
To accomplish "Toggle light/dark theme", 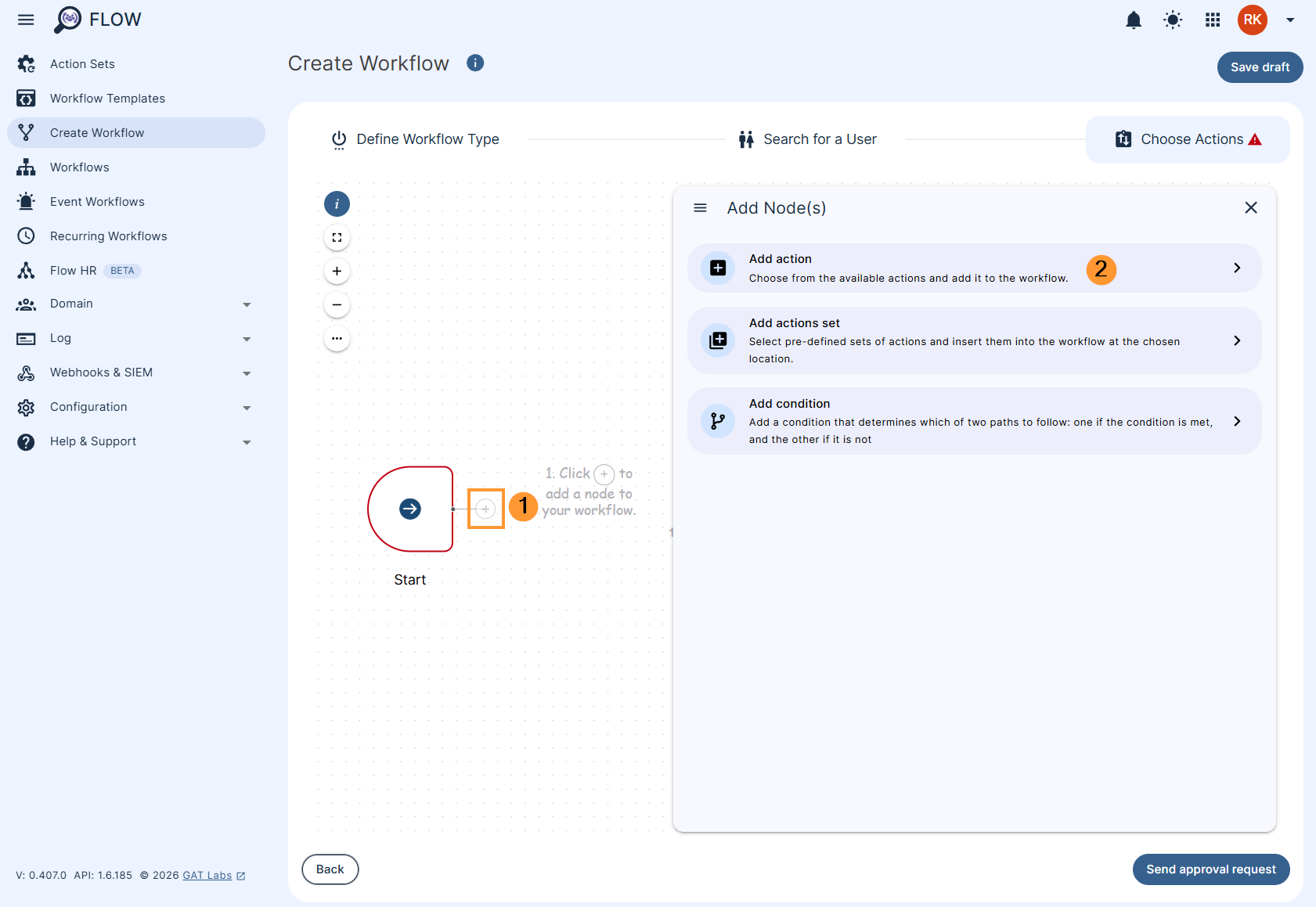I will [x=1173, y=20].
